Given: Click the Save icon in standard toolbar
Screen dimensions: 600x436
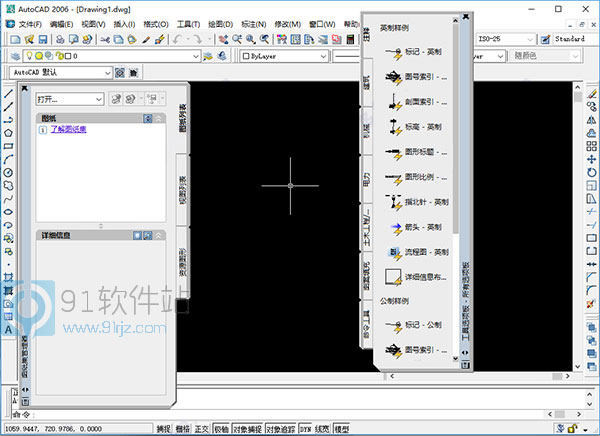Looking at the screenshot, I should tap(44, 39).
